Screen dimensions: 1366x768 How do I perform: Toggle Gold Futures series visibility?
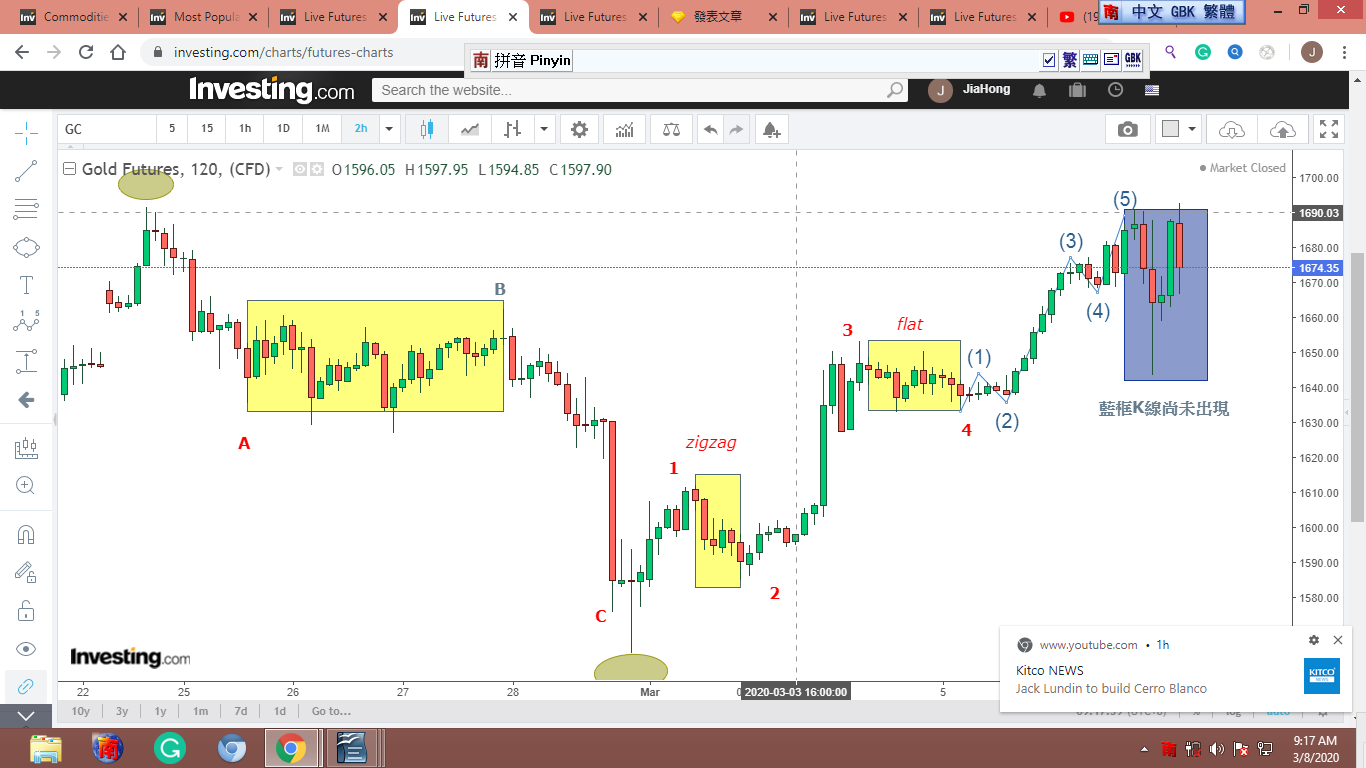click(299, 169)
